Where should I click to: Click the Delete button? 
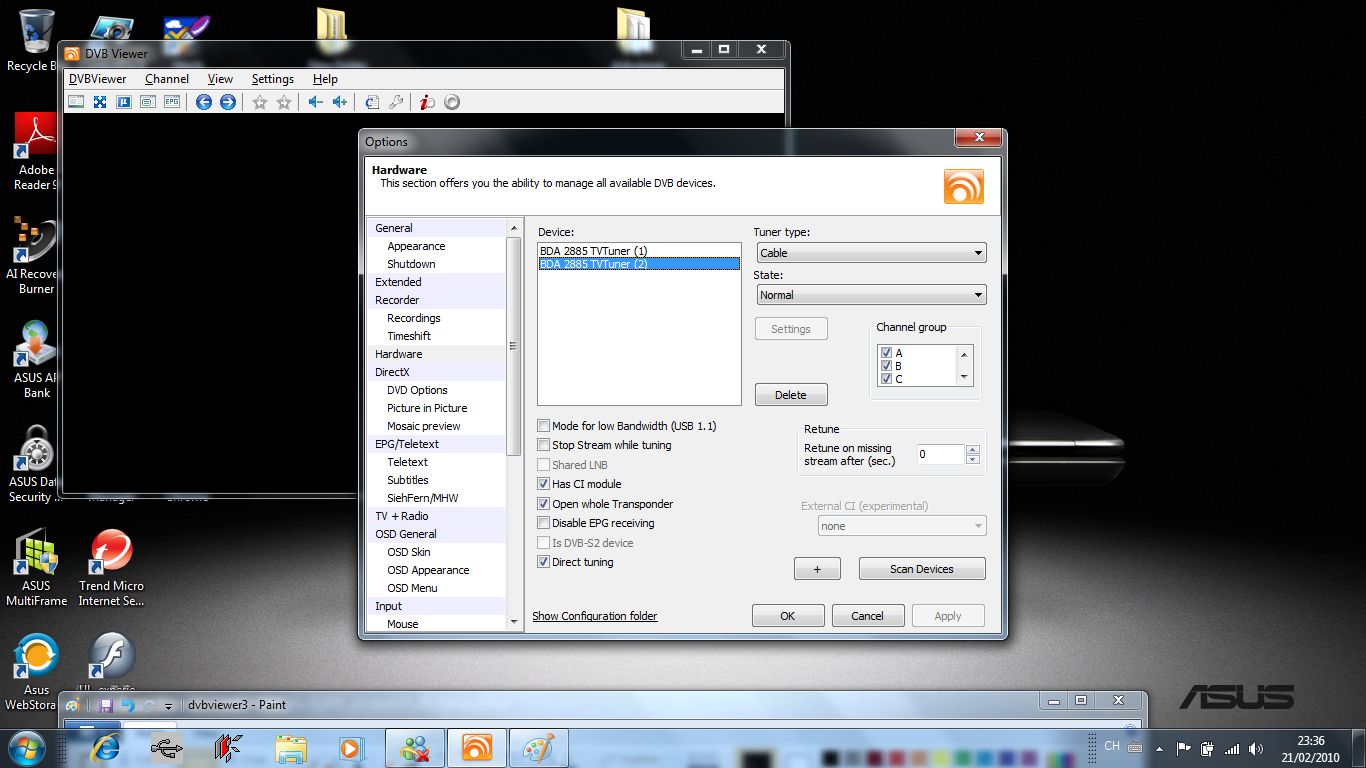pyautogui.click(x=791, y=395)
